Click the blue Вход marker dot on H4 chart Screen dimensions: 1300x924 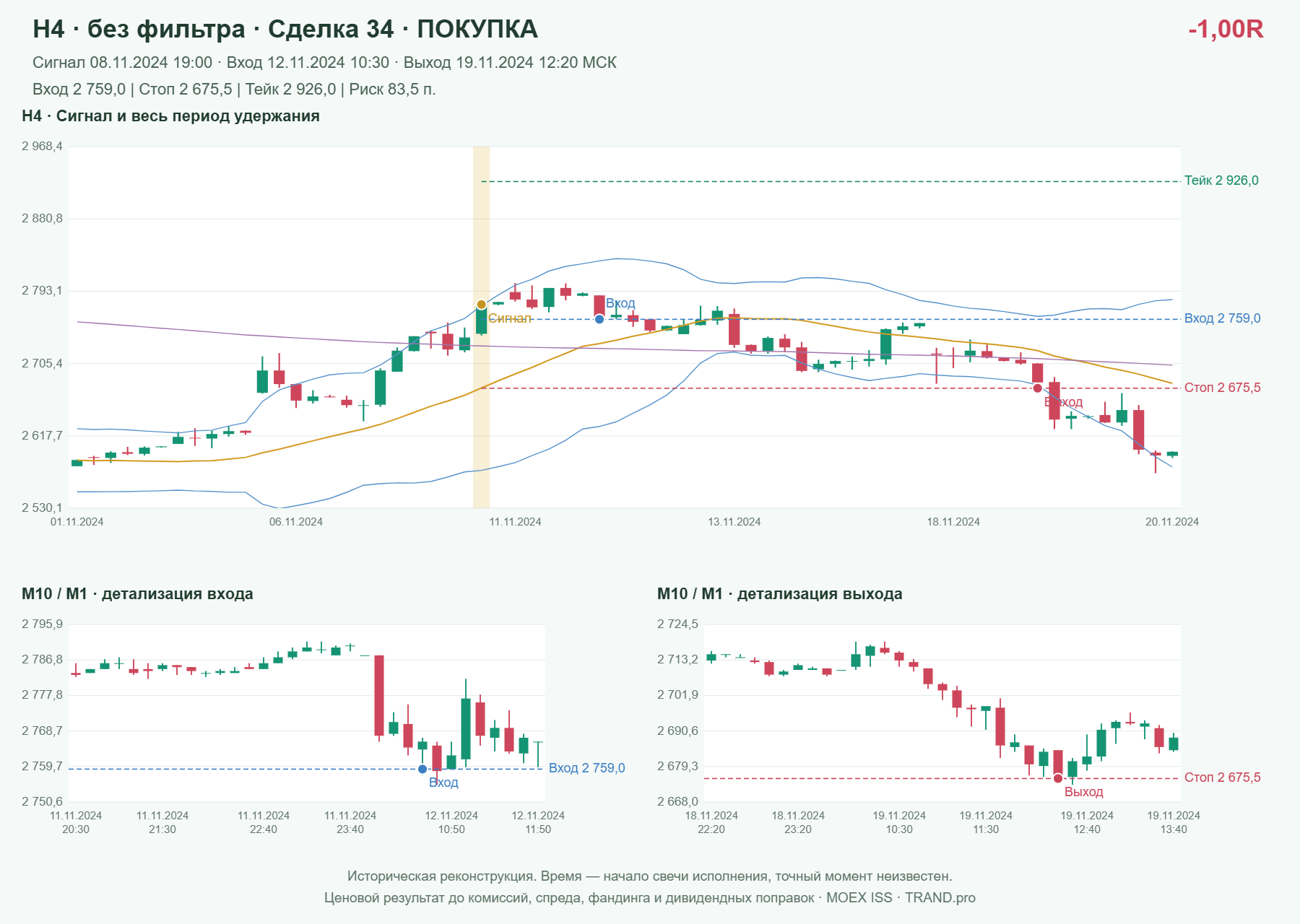click(x=599, y=319)
